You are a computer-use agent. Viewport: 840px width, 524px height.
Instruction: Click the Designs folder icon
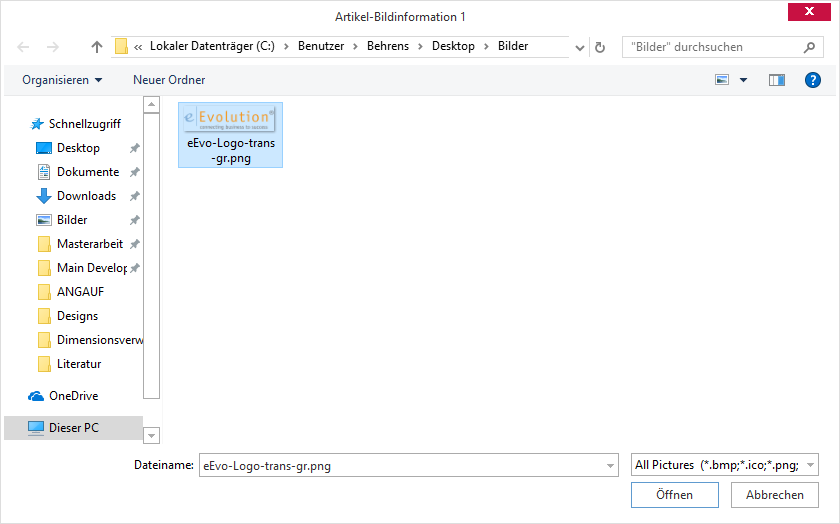click(x=44, y=316)
